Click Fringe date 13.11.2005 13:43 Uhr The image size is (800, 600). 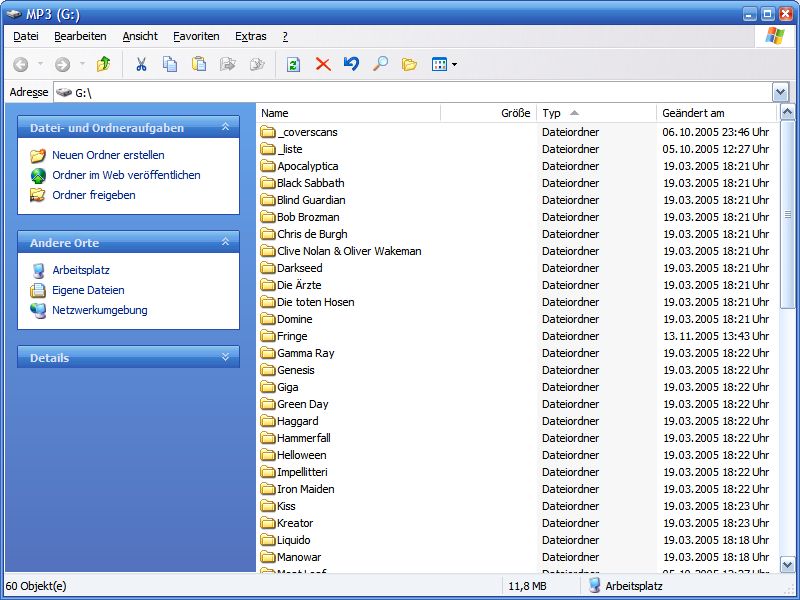click(716, 336)
